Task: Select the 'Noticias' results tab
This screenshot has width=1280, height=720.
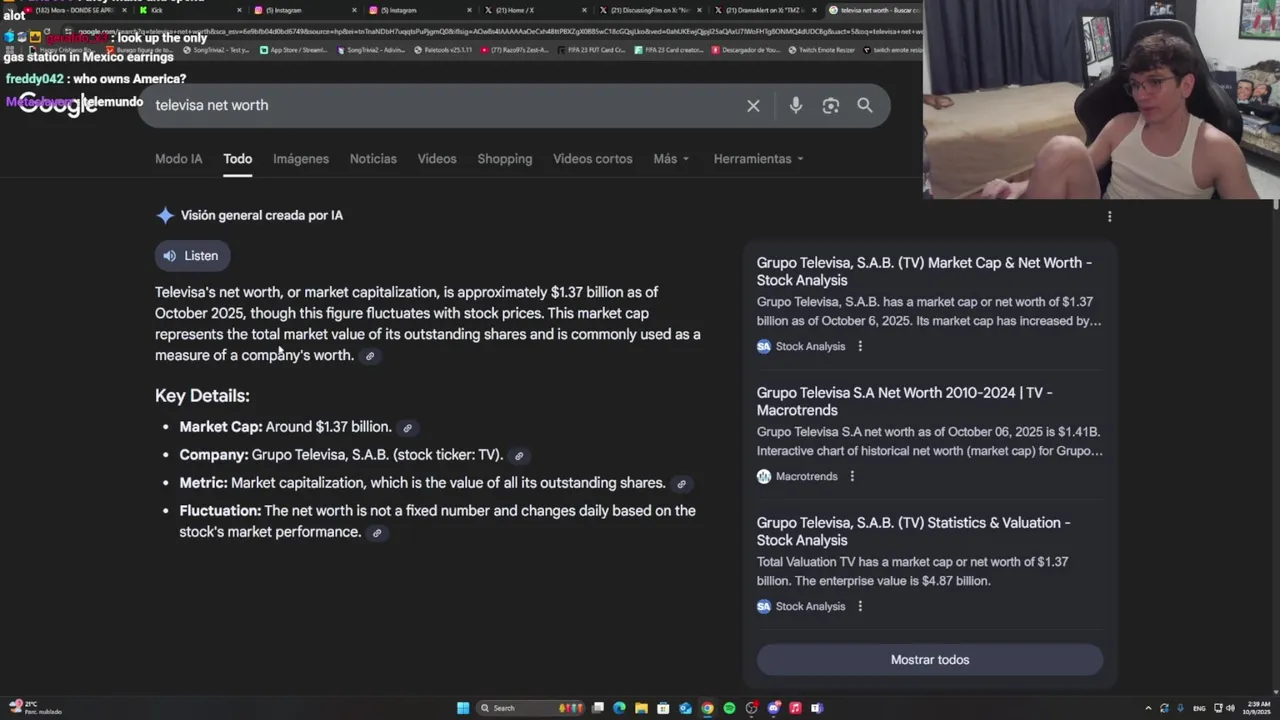Action: coord(373,159)
